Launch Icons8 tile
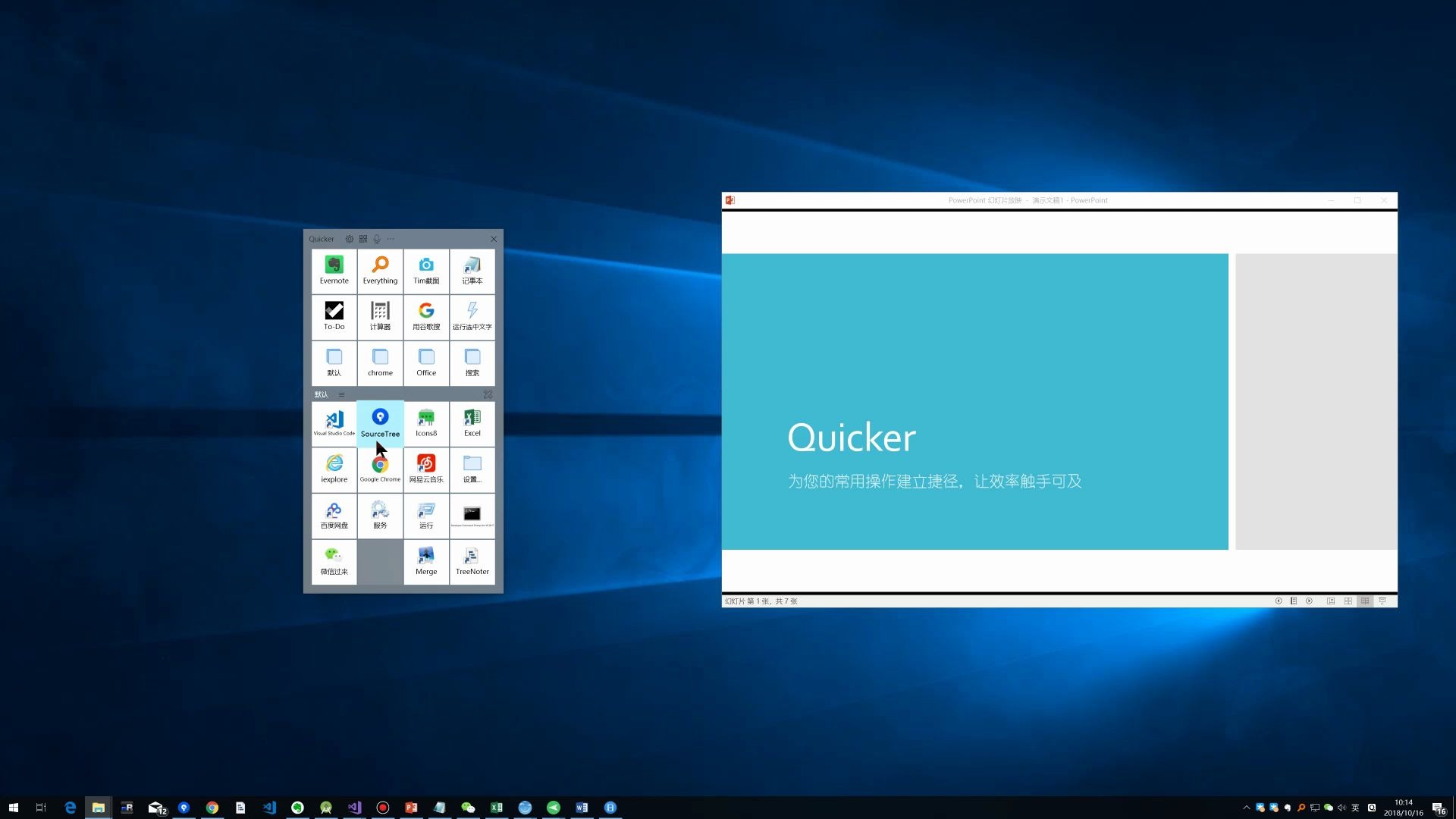Screen dimensions: 1456x819 tap(426, 422)
